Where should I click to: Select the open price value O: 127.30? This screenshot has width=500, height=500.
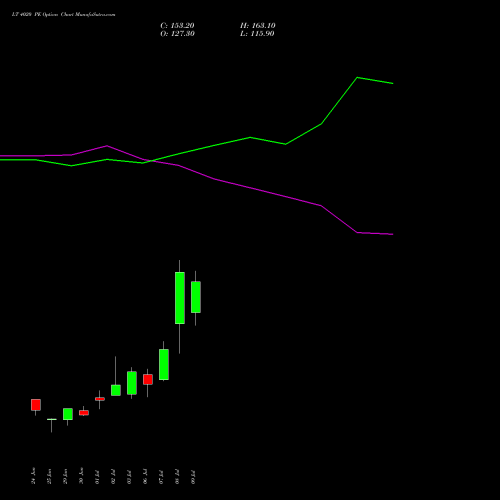tap(177, 34)
